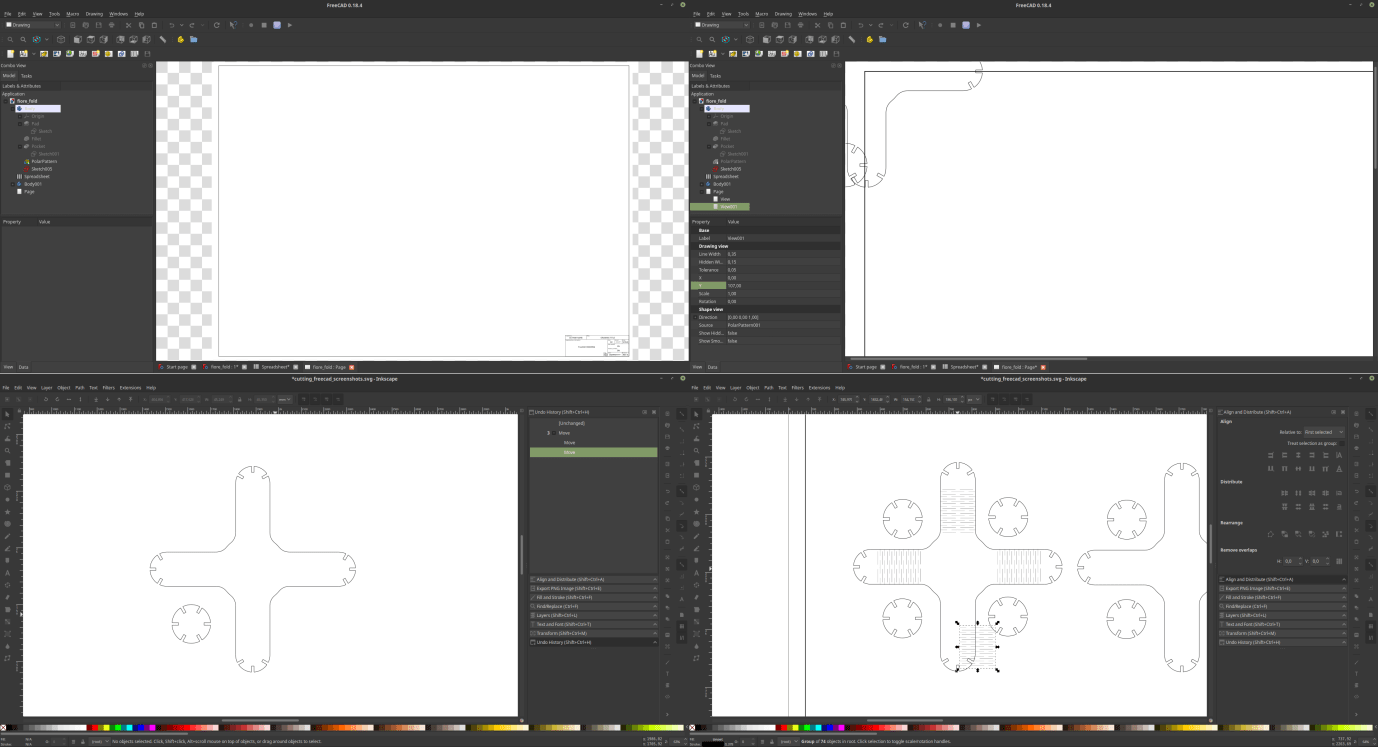The width and height of the screenshot is (1378, 747).
Task: Click remove overlaps icon beside V field
Action: point(1339,561)
